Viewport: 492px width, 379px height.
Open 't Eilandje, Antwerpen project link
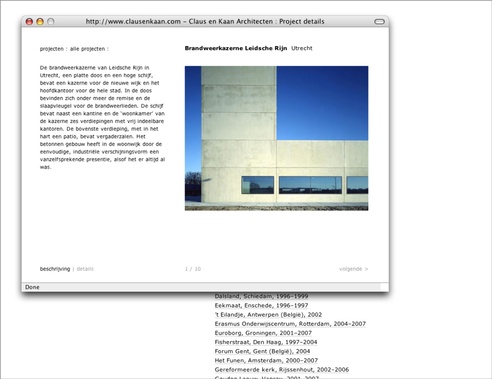(x=268, y=314)
